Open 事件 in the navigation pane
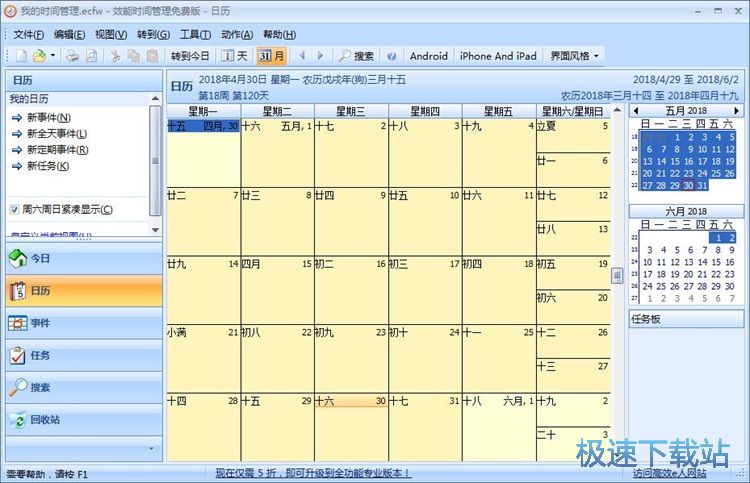Viewport: 750px width, 483px height. click(84, 323)
